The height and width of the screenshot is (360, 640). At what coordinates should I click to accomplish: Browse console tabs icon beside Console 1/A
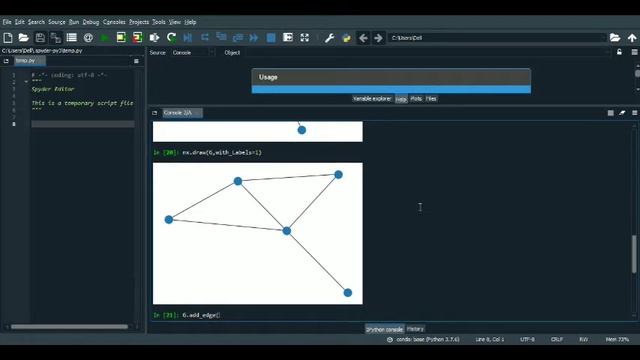[x=155, y=113]
